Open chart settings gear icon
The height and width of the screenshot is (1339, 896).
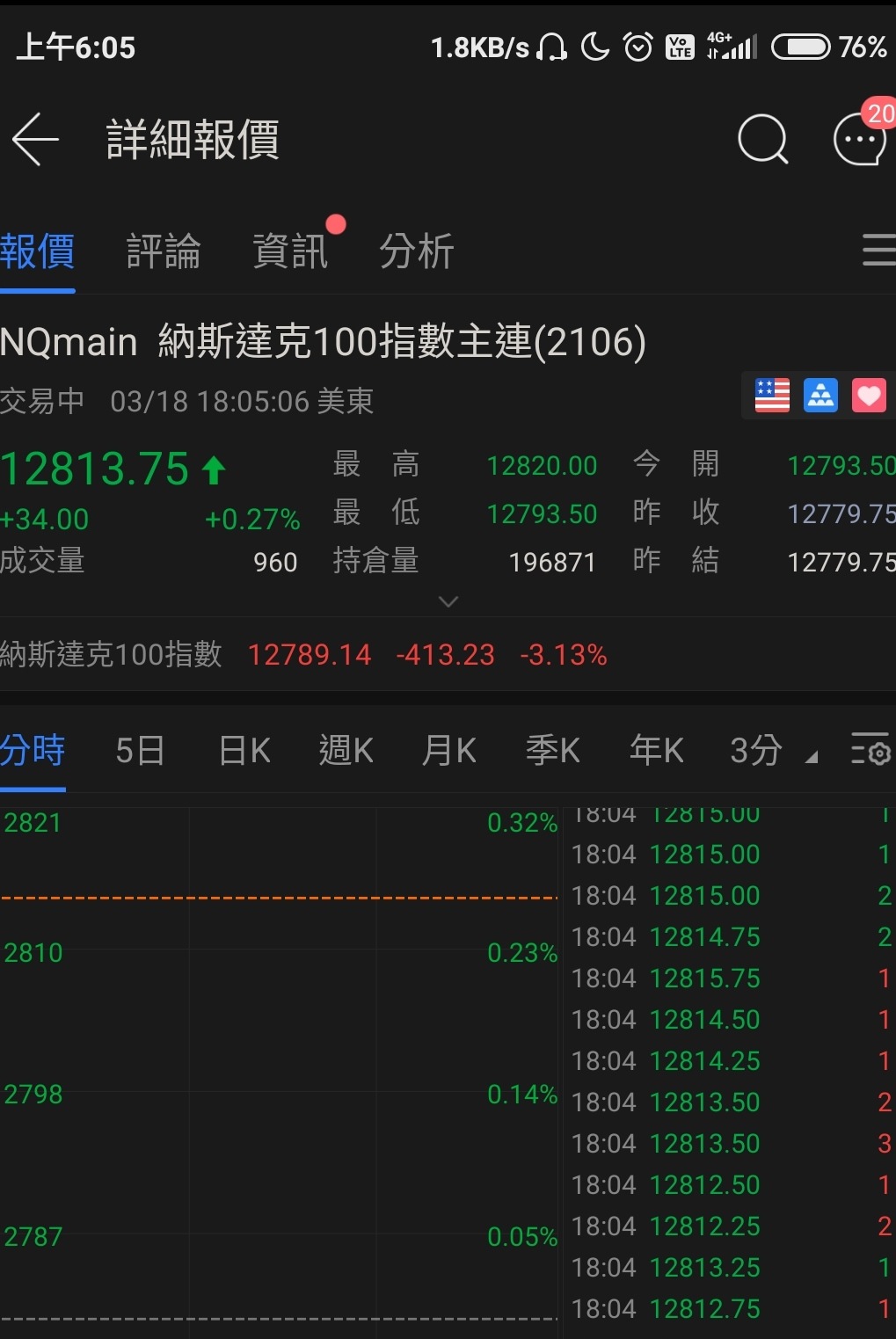point(871,751)
